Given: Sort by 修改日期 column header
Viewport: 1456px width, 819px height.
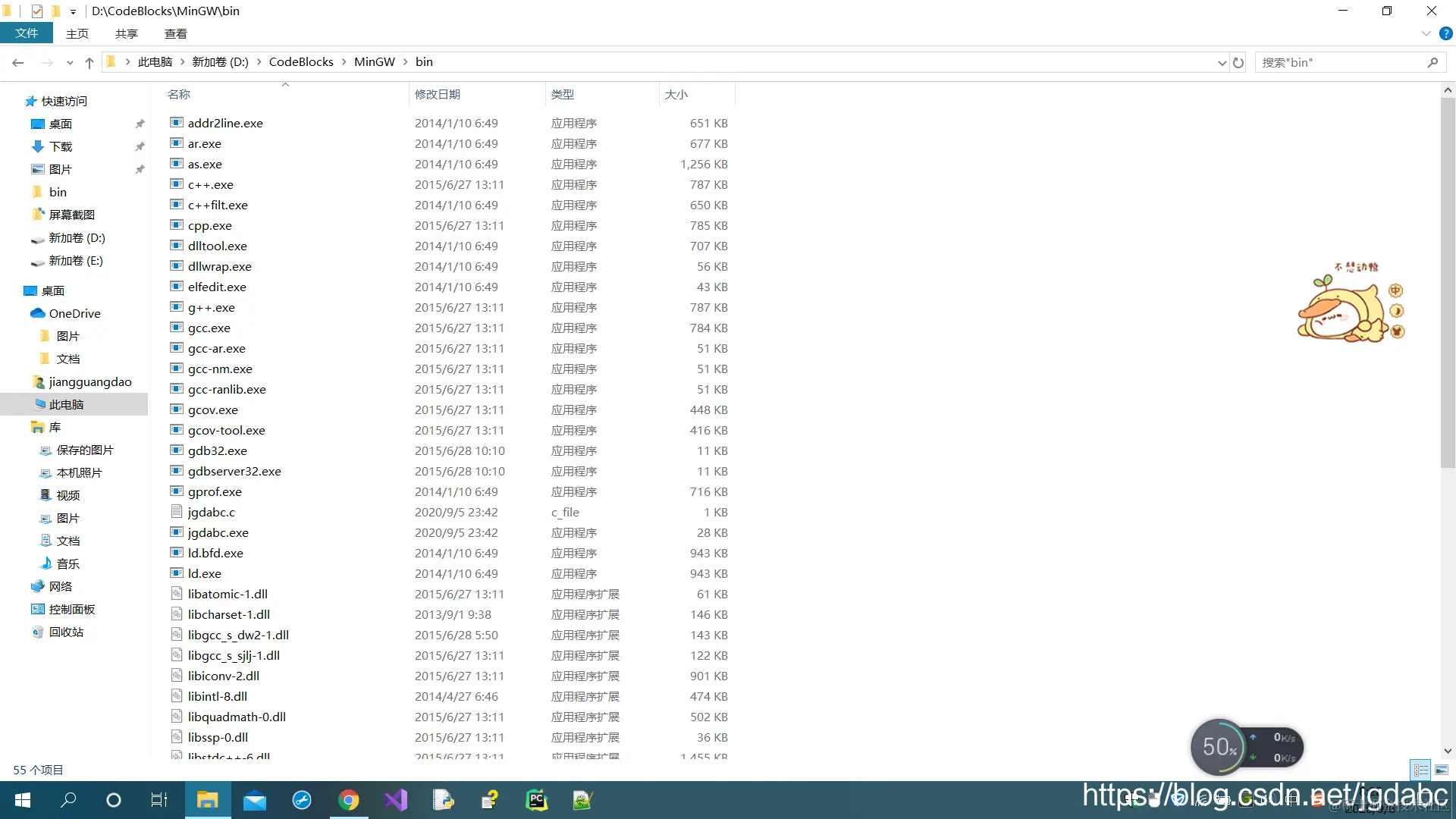Looking at the screenshot, I should coord(438,94).
